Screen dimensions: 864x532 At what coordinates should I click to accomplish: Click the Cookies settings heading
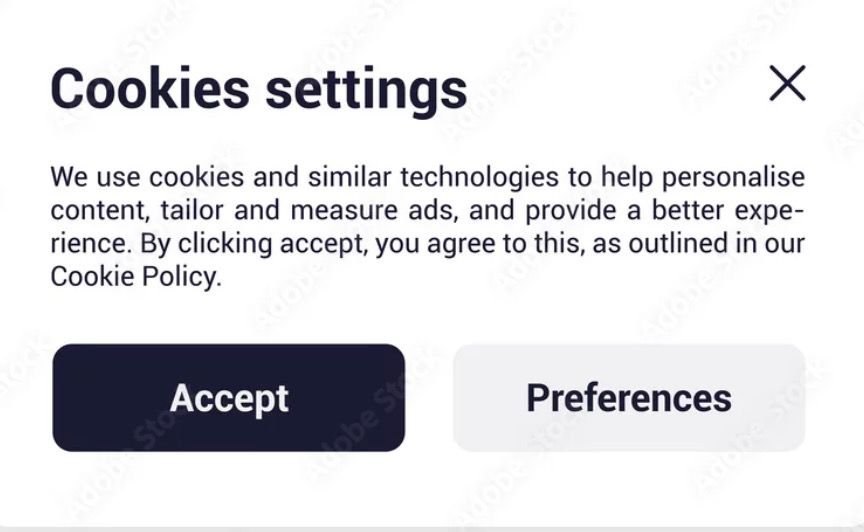pos(258,88)
